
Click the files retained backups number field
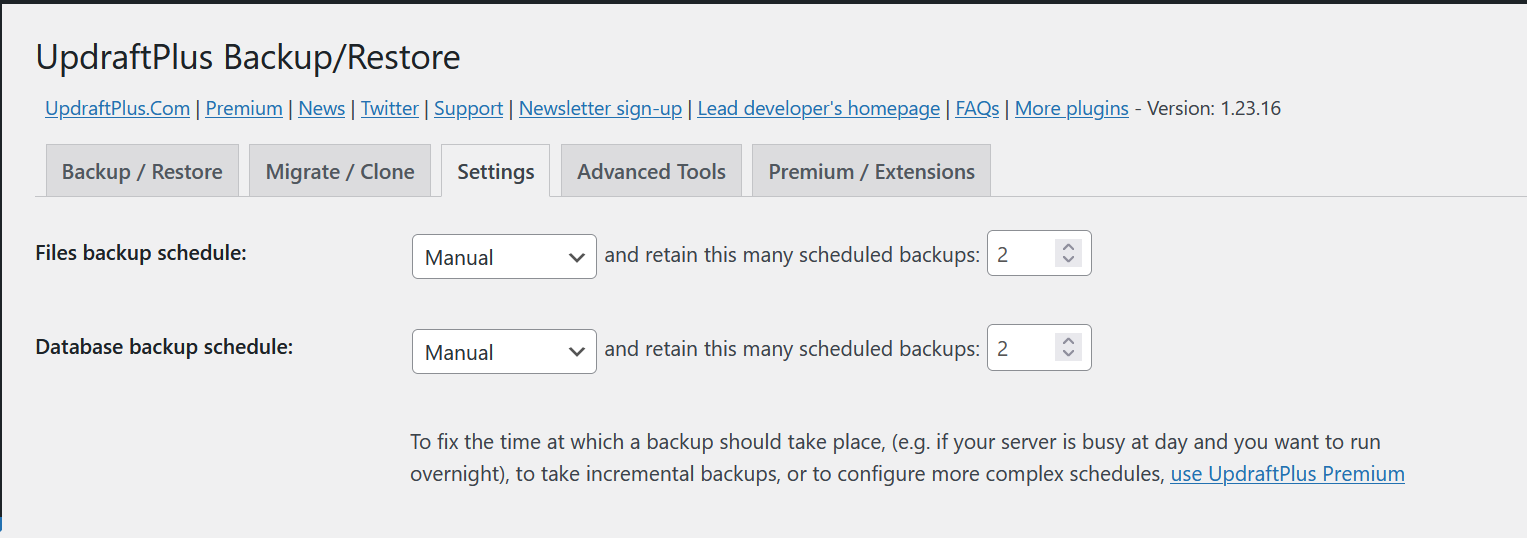(x=1039, y=253)
